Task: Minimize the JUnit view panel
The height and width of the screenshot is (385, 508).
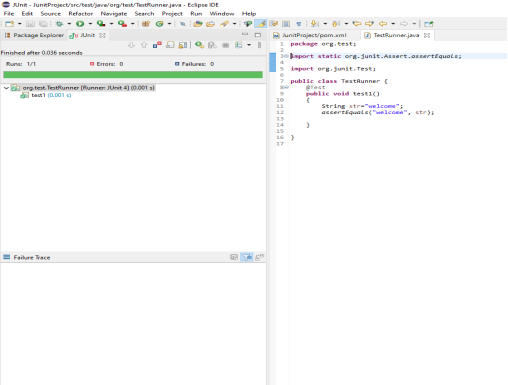Action: click(245, 34)
